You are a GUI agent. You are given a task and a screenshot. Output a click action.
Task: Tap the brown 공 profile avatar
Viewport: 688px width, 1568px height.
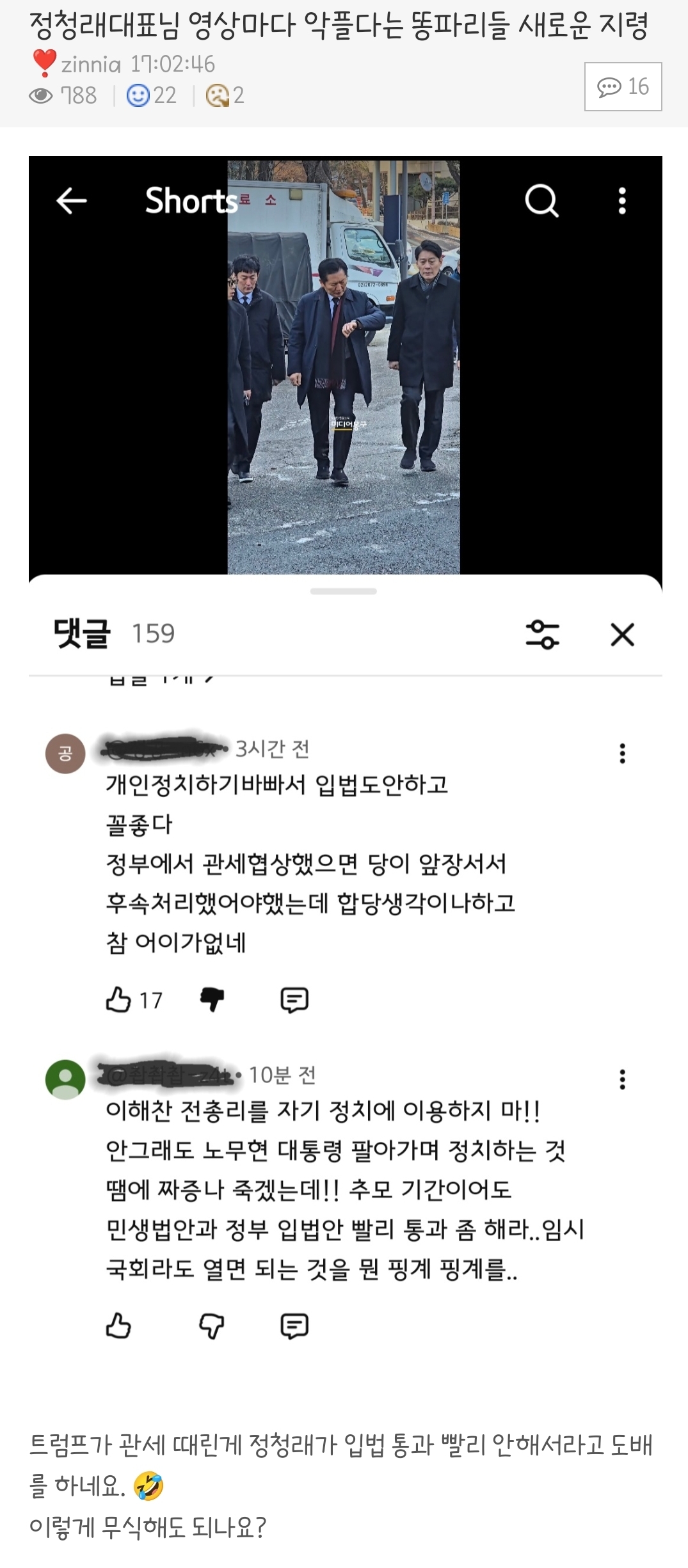tap(65, 753)
